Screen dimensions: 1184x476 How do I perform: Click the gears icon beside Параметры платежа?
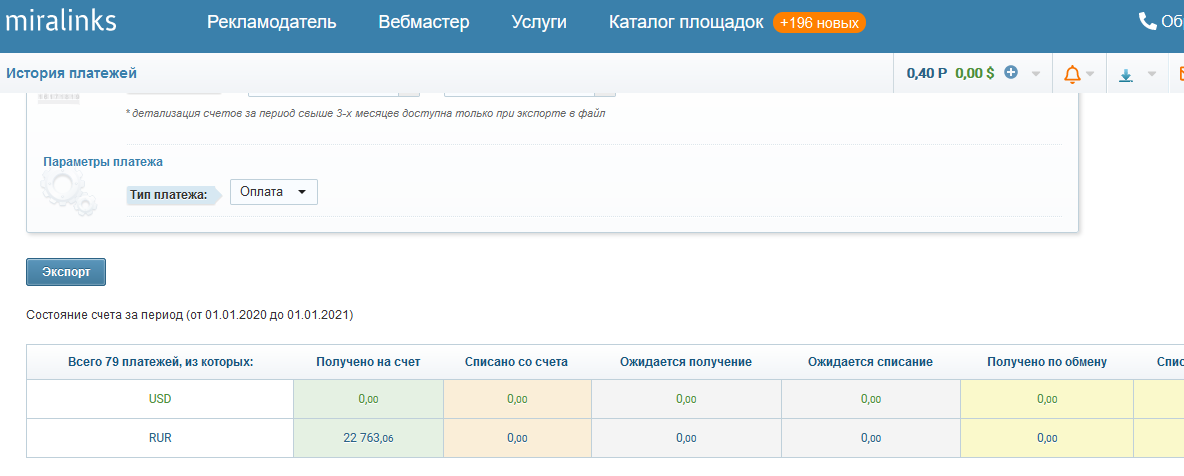click(70, 193)
